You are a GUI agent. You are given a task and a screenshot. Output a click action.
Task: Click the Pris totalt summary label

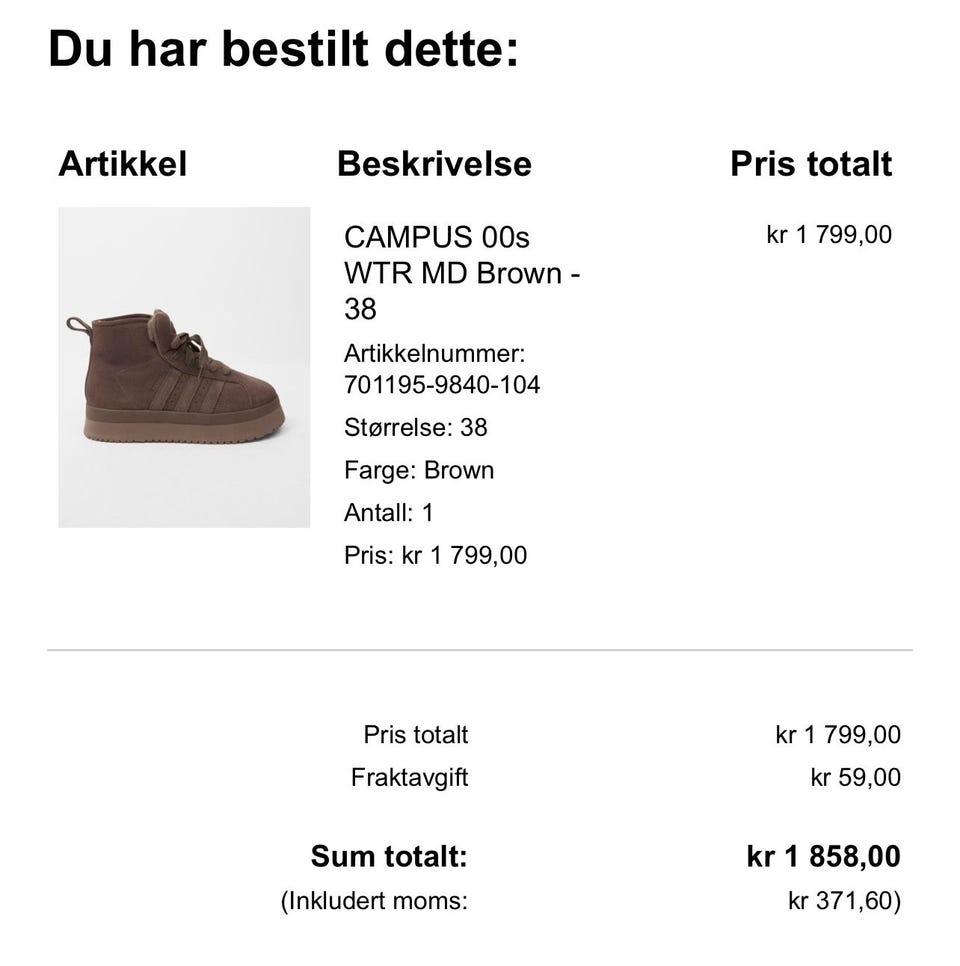pos(416,735)
